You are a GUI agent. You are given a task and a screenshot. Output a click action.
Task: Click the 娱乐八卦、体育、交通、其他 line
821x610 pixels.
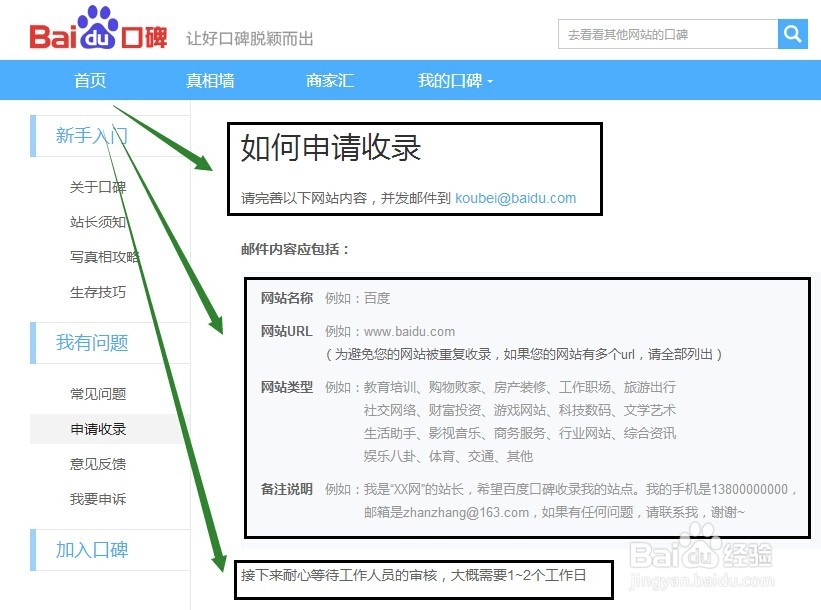coord(448,457)
